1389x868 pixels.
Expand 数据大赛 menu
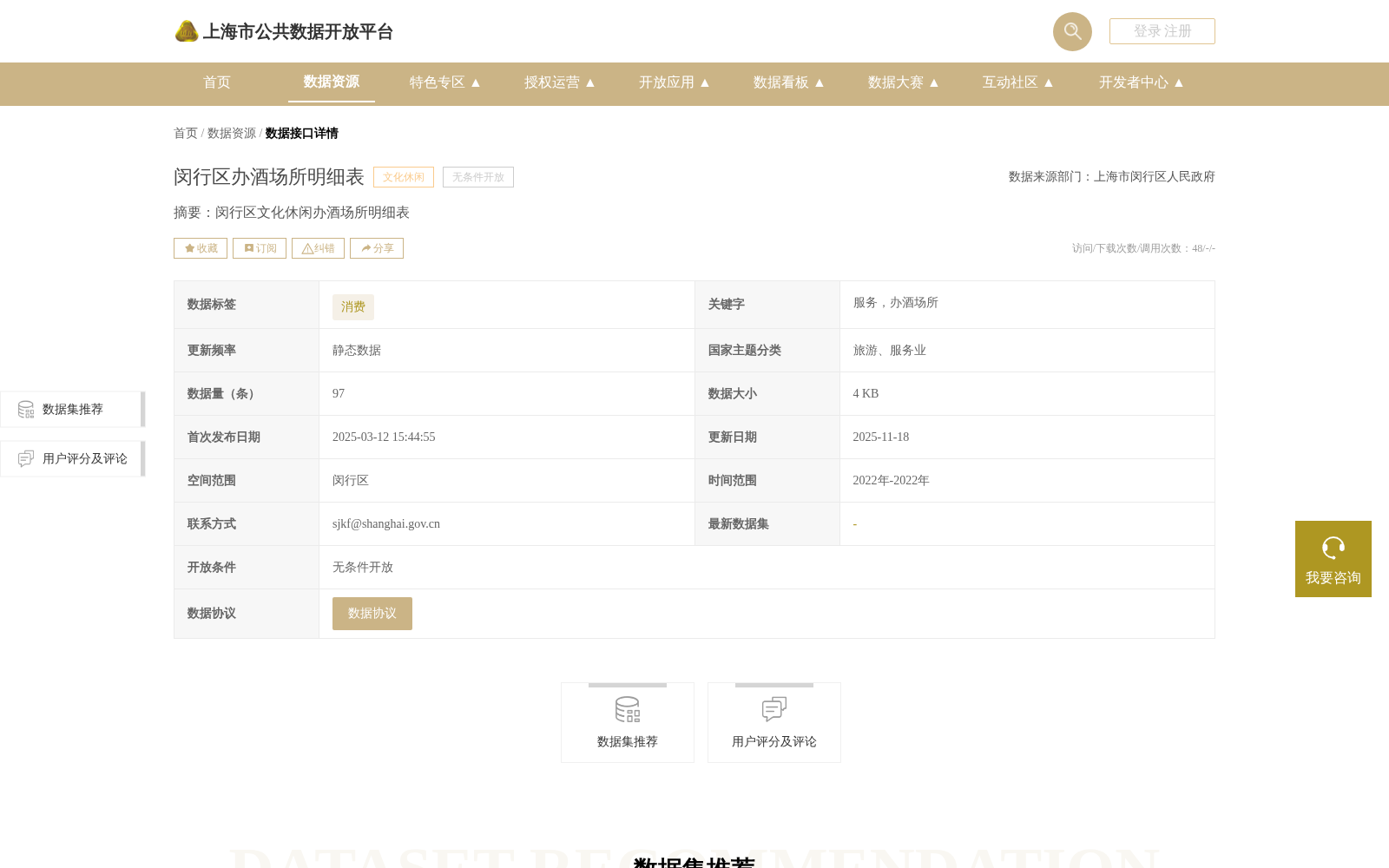904,82
